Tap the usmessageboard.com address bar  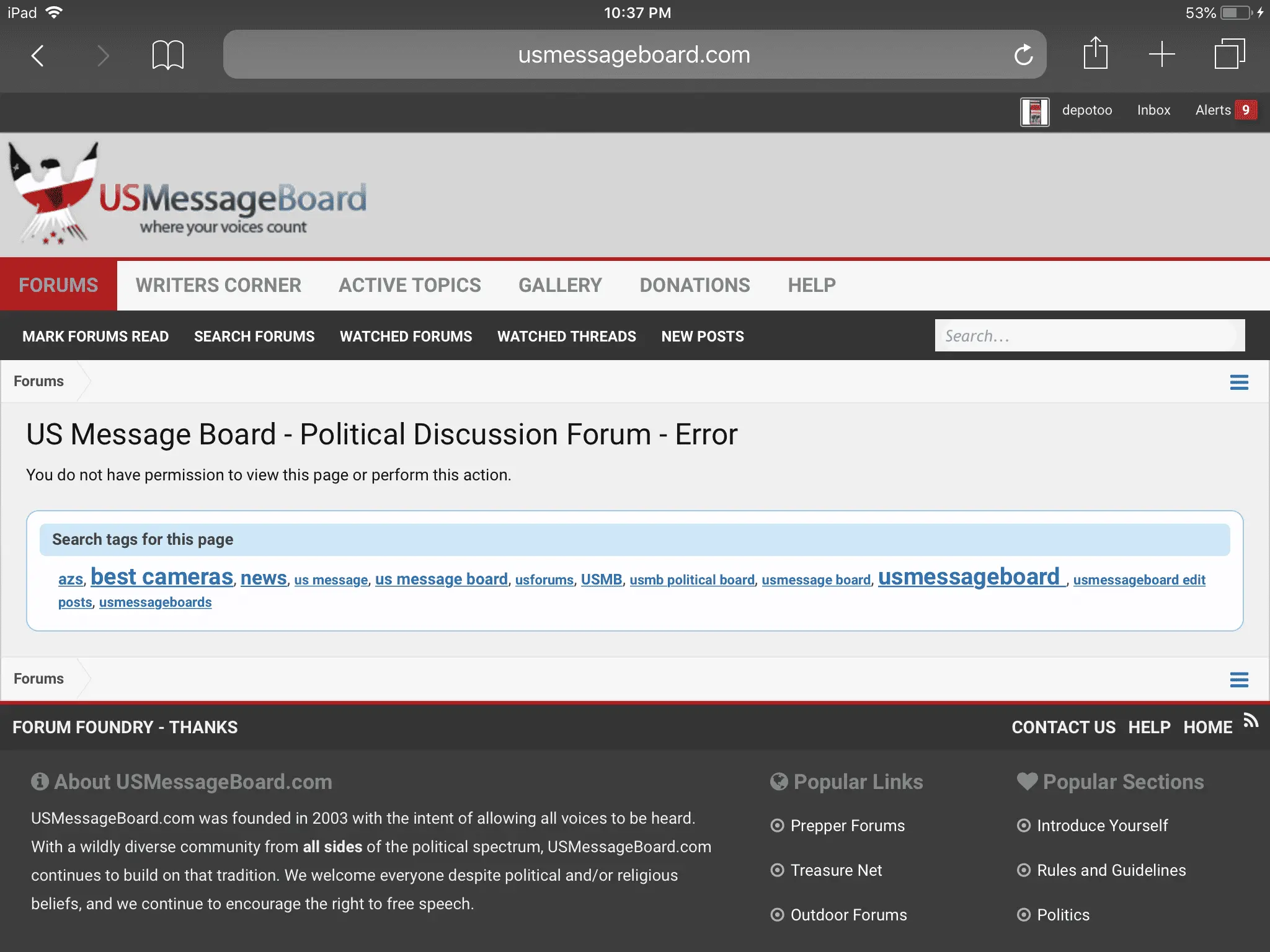[x=634, y=55]
